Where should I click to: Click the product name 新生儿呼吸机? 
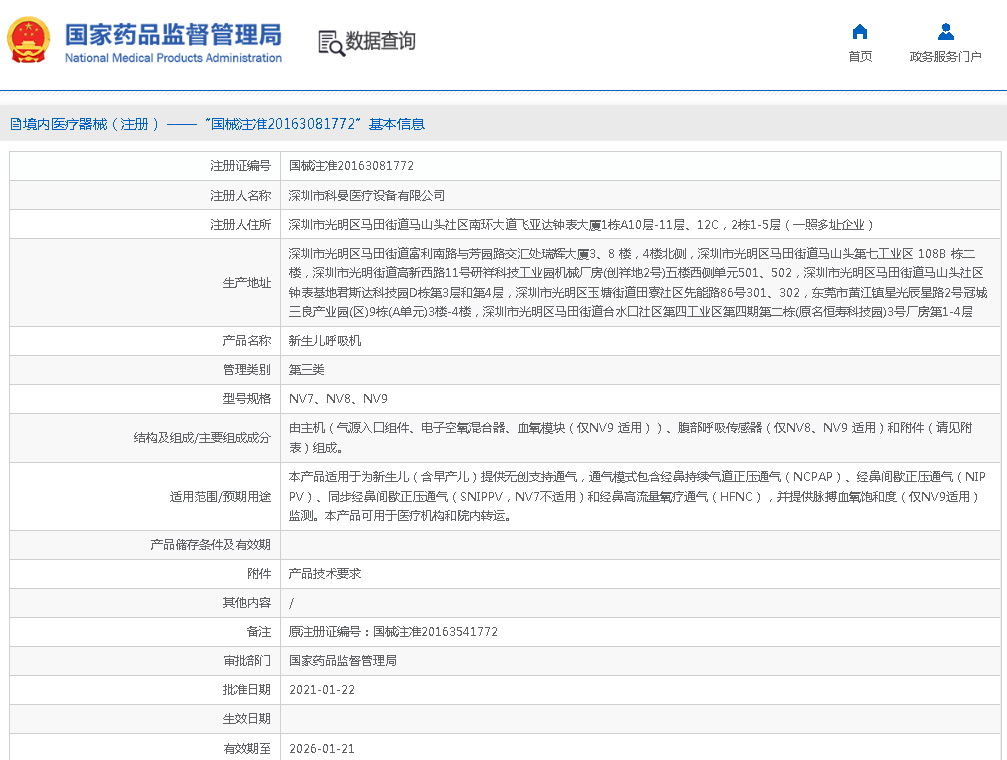pos(324,341)
